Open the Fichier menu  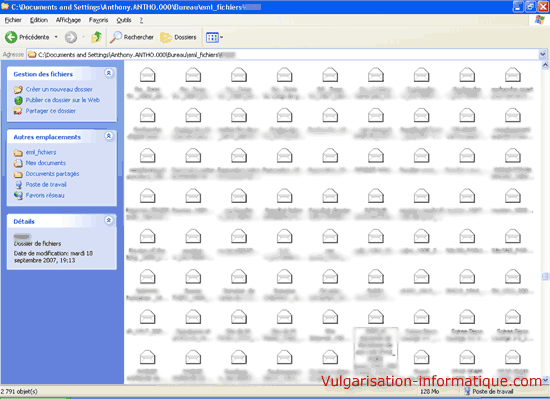[13, 20]
